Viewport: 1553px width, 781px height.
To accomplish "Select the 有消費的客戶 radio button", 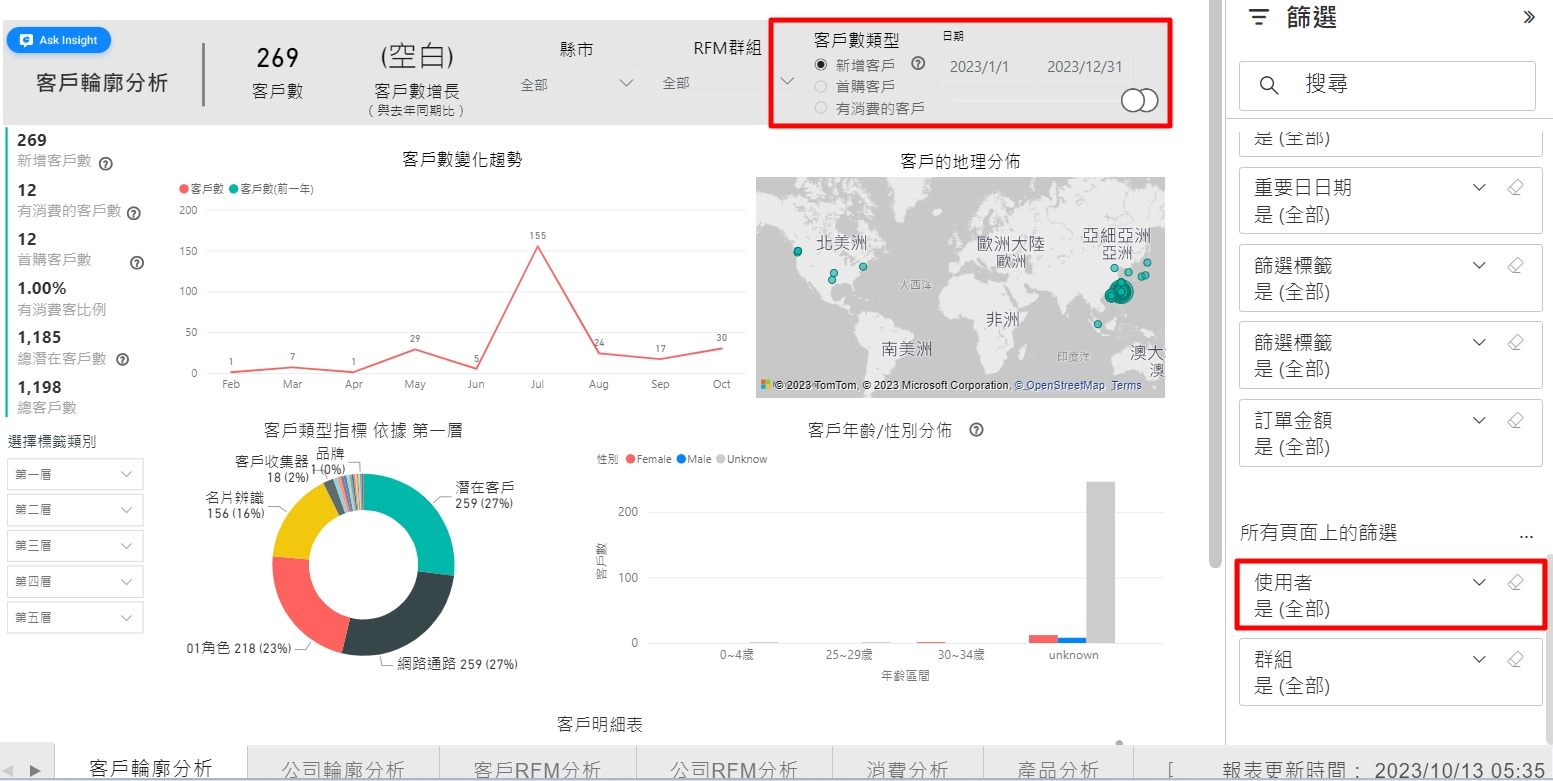I will [x=821, y=108].
